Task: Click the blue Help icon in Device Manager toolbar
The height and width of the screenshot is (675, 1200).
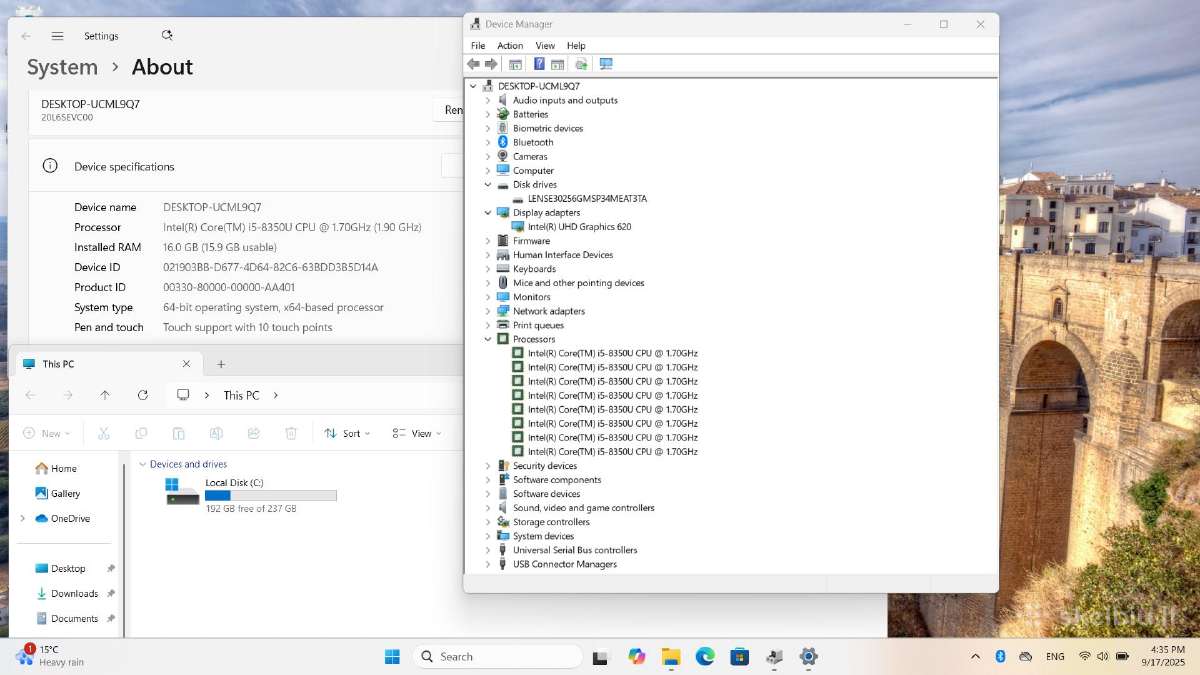Action: (x=539, y=64)
